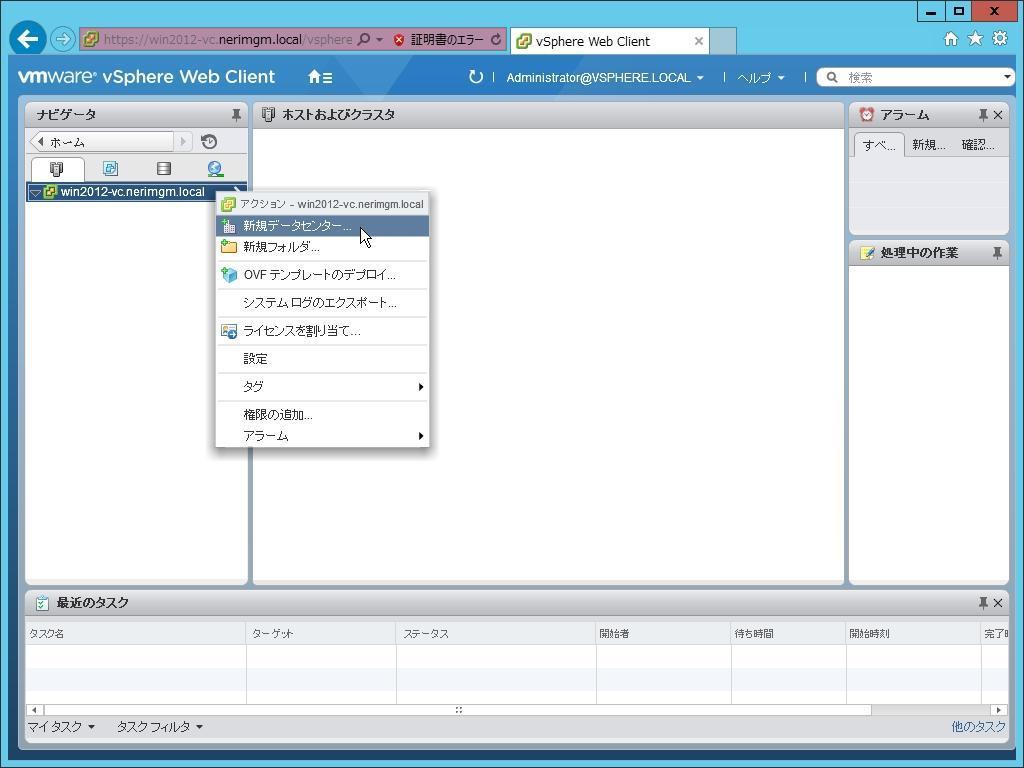Sort by the ターゲット column header
Viewport: 1024px width, 768px height.
coord(321,633)
